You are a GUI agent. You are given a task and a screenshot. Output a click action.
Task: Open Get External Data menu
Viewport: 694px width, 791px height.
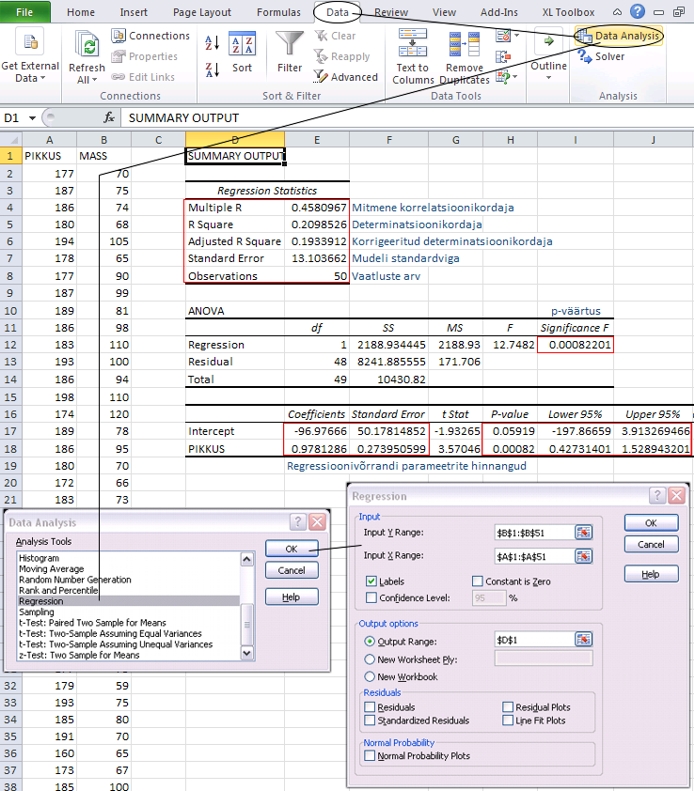coord(30,55)
